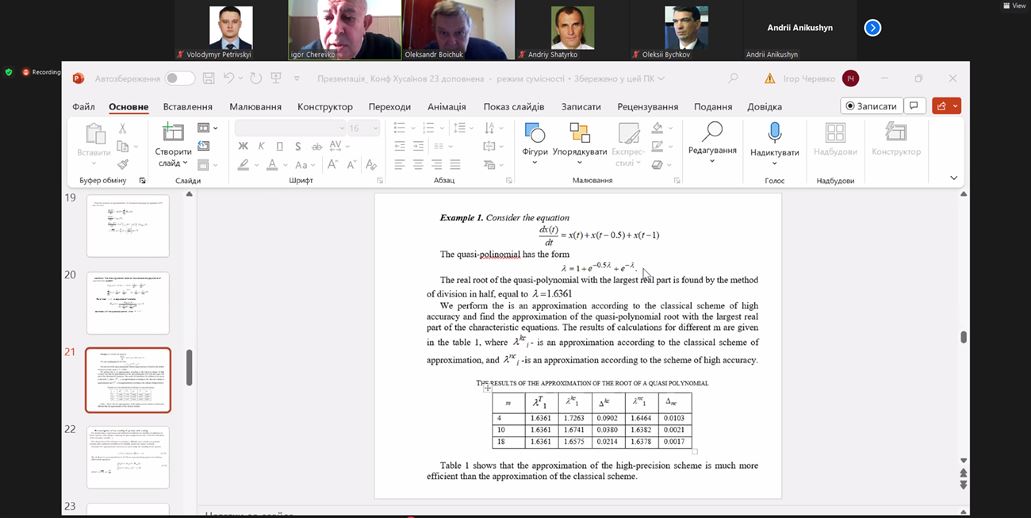The image size is (1031, 519).
Task: Switch to the Конструктор ribbon tab
Action: [x=325, y=107]
